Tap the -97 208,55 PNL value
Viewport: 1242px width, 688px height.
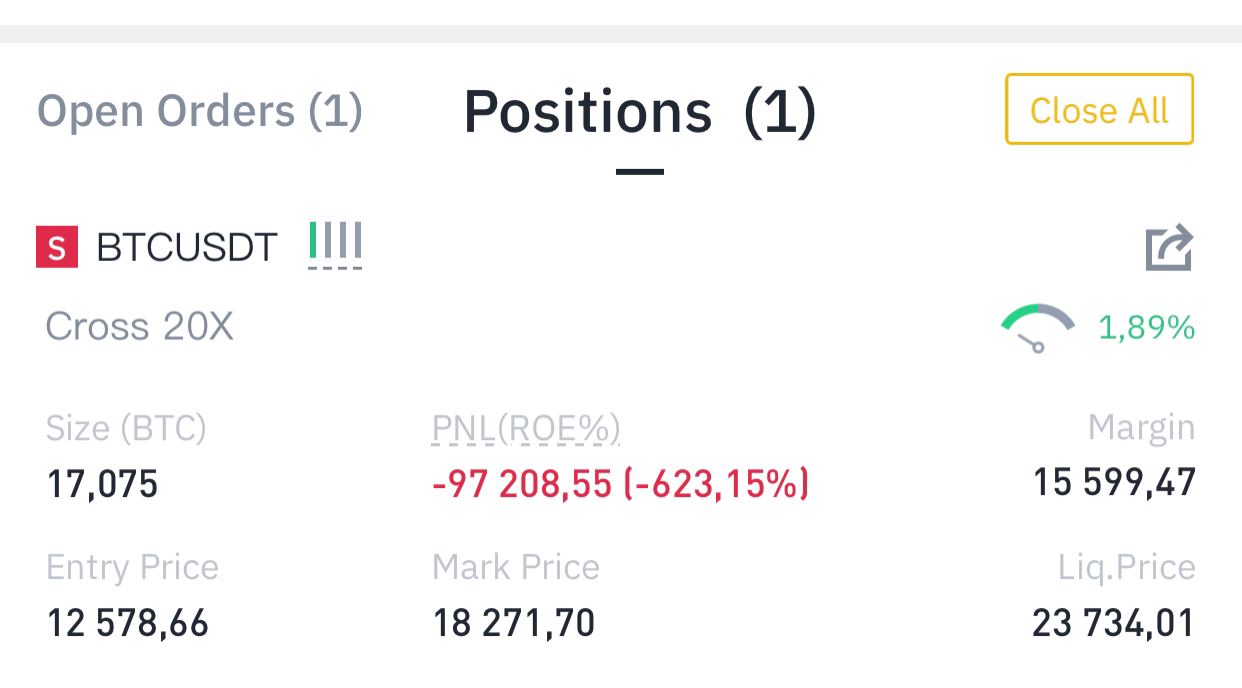coord(521,485)
